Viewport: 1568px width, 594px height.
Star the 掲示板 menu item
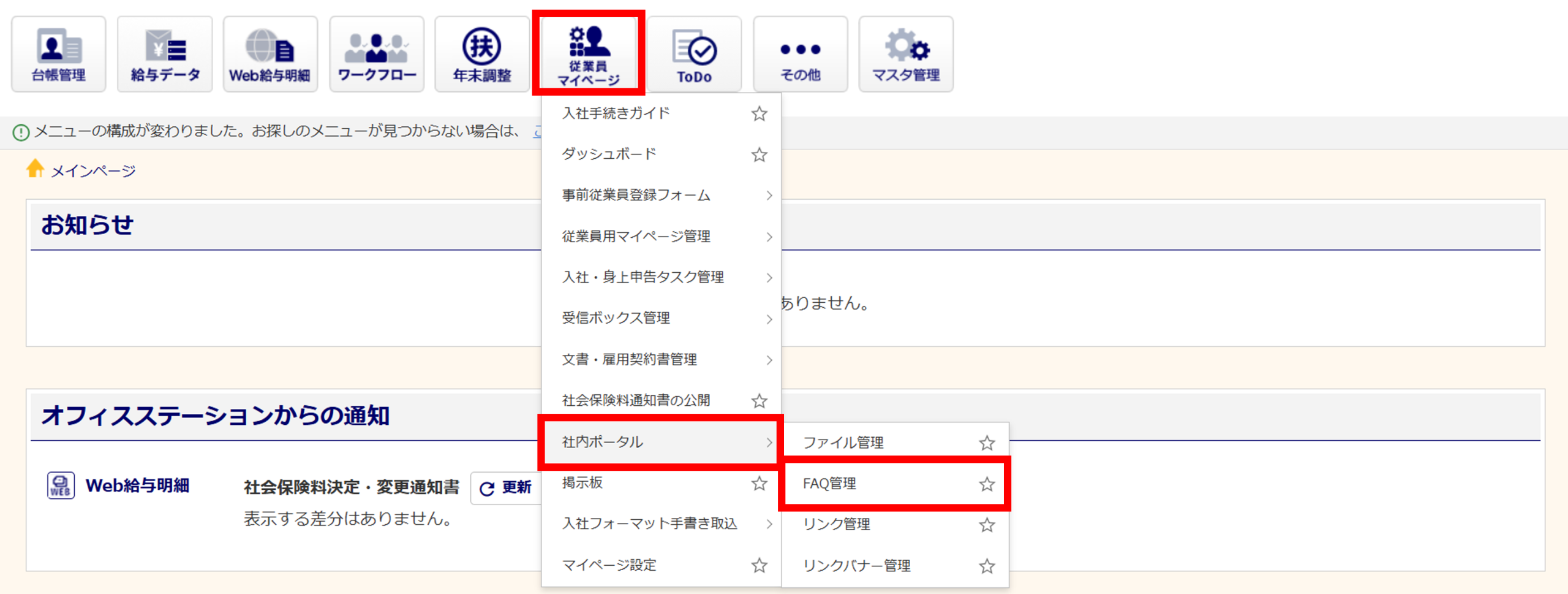pyautogui.click(x=759, y=483)
